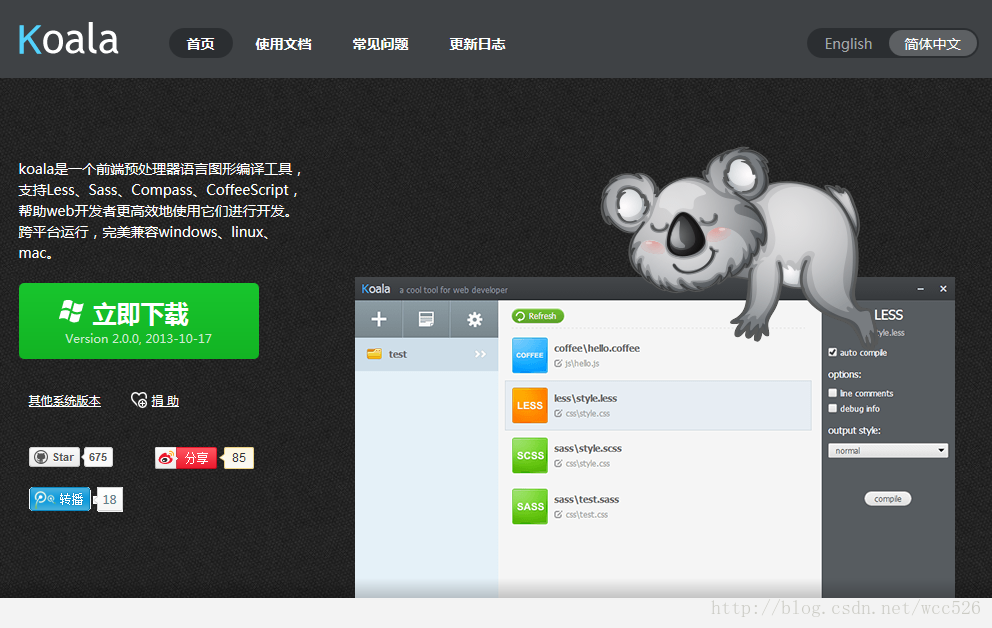Select coffee\hello.coffee file entry
992x628 pixels.
(x=658, y=355)
